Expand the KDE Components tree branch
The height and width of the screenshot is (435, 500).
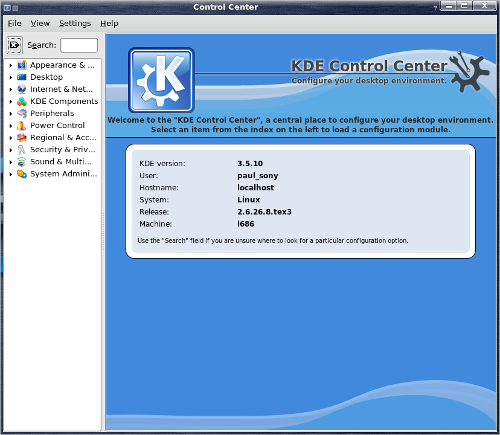pos(11,101)
